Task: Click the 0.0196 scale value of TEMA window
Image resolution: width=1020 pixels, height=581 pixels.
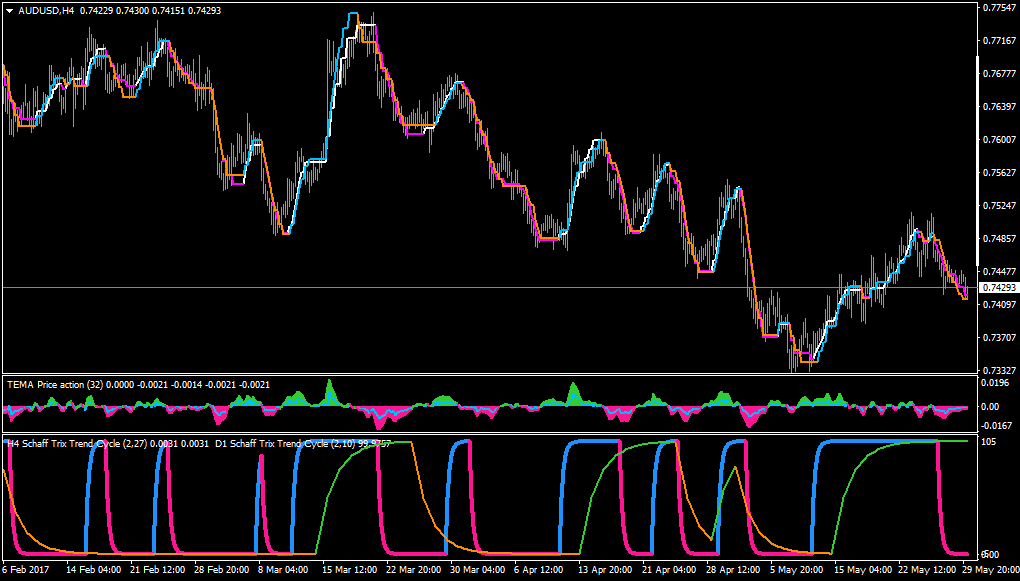Action: [995, 383]
